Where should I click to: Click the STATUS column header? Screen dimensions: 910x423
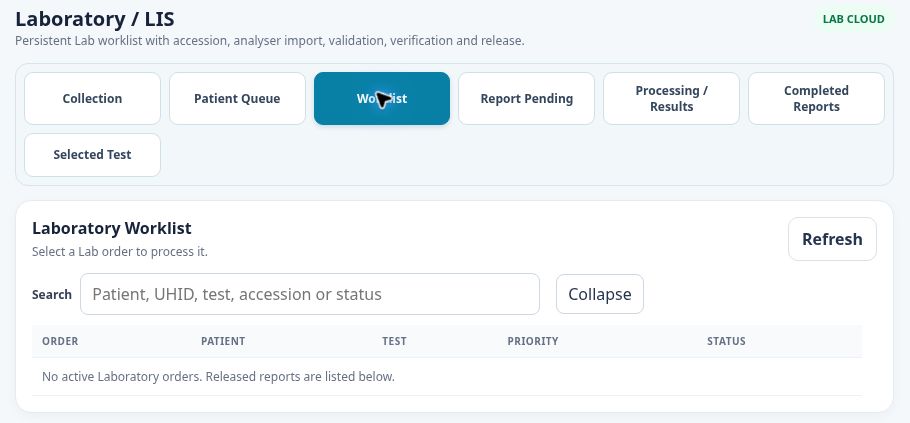tap(726, 341)
